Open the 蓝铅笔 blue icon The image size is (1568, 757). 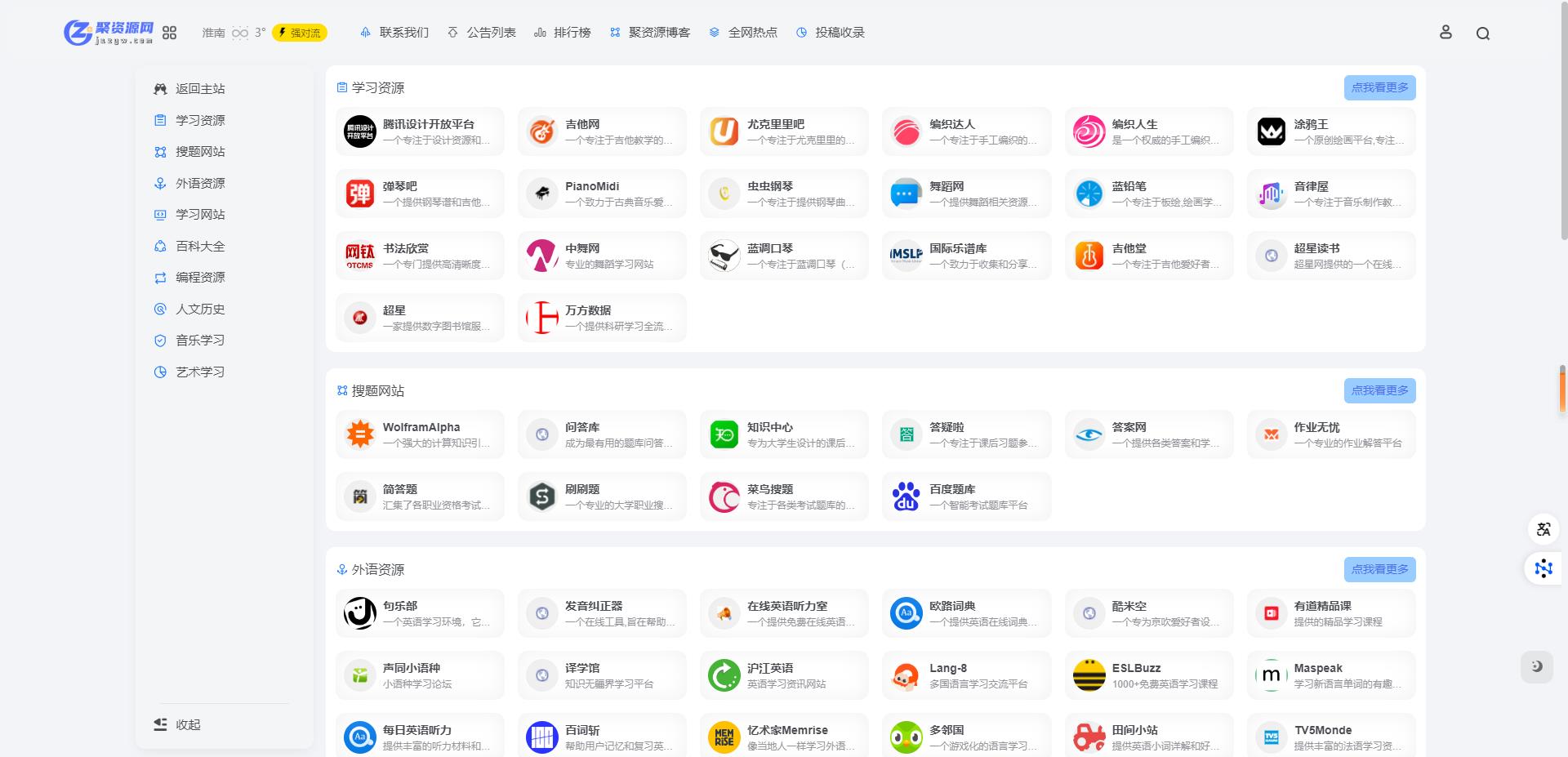click(x=1089, y=194)
